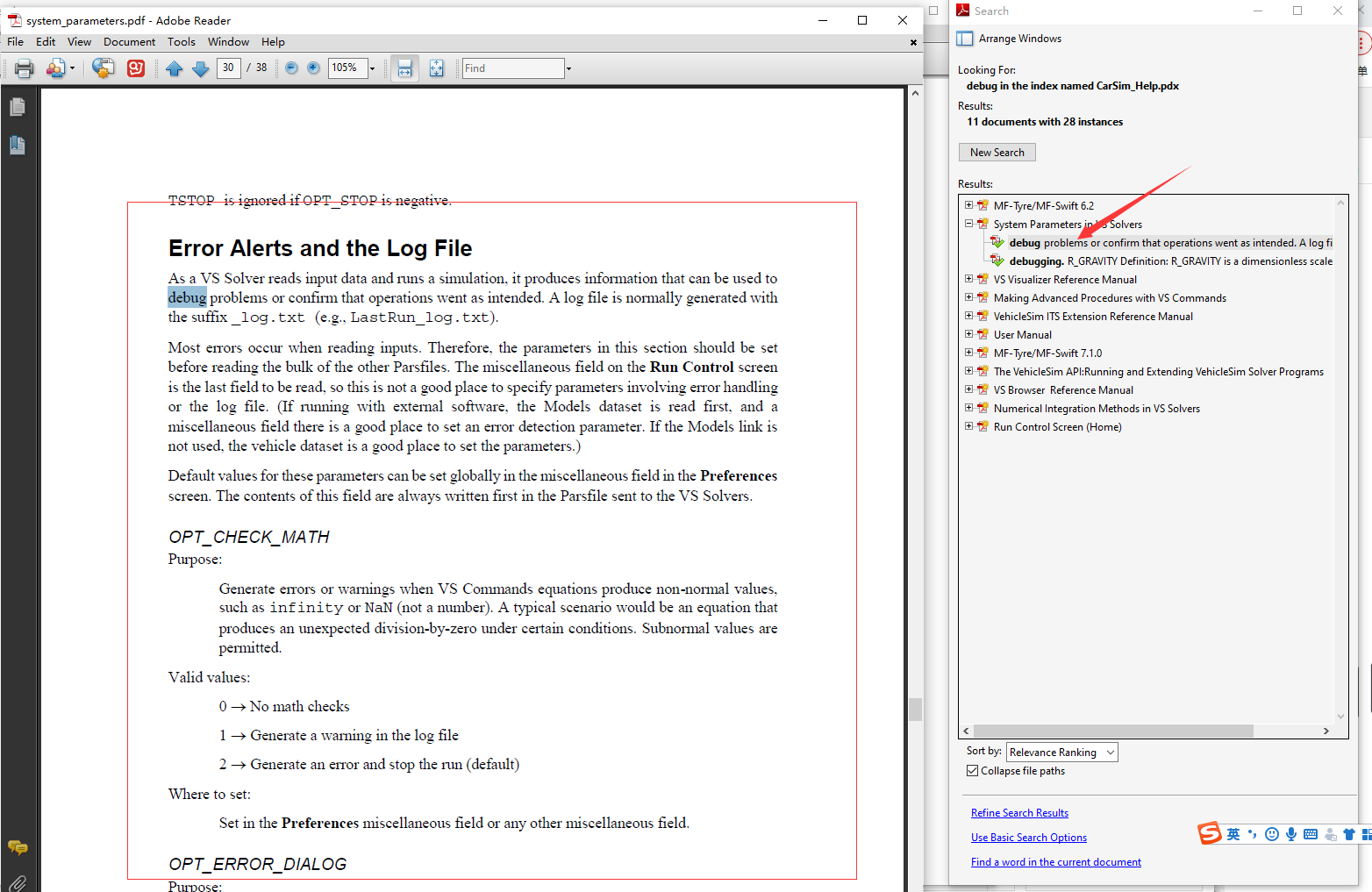The height and width of the screenshot is (892, 1372).
Task: Close the document with the menu-bar X
Action: click(x=913, y=42)
